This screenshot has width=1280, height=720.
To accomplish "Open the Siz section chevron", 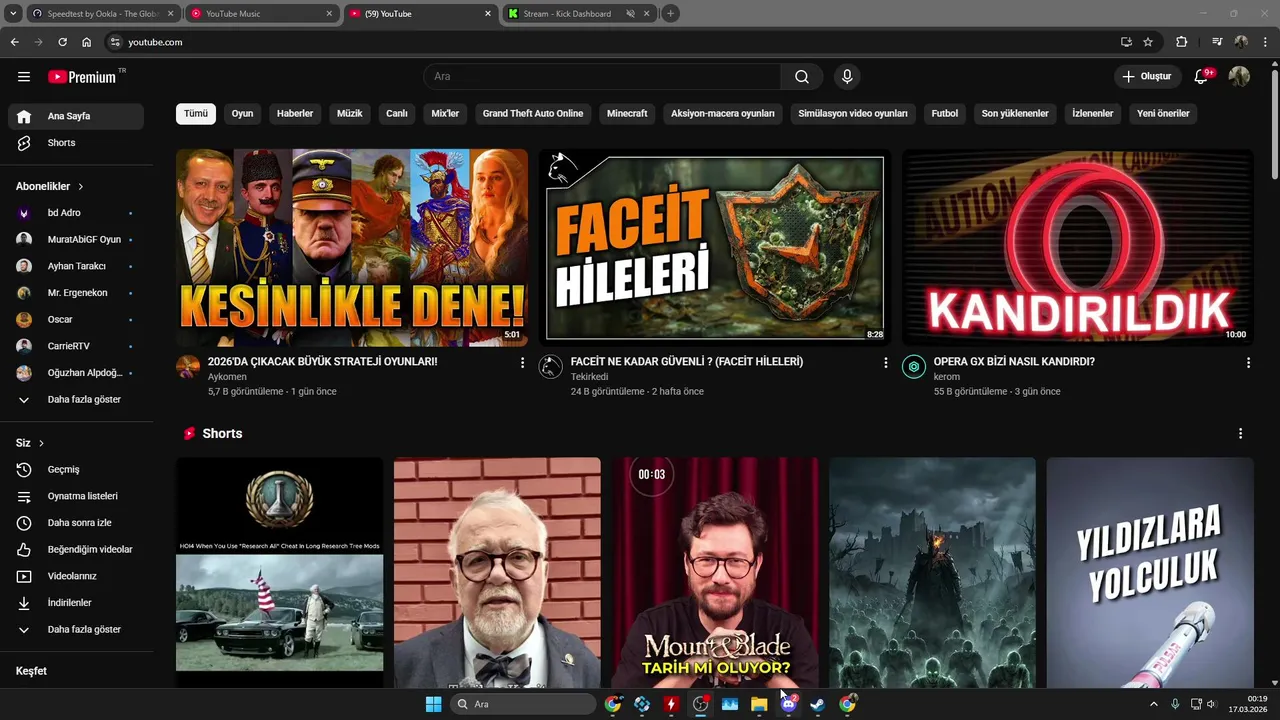I will (41, 443).
